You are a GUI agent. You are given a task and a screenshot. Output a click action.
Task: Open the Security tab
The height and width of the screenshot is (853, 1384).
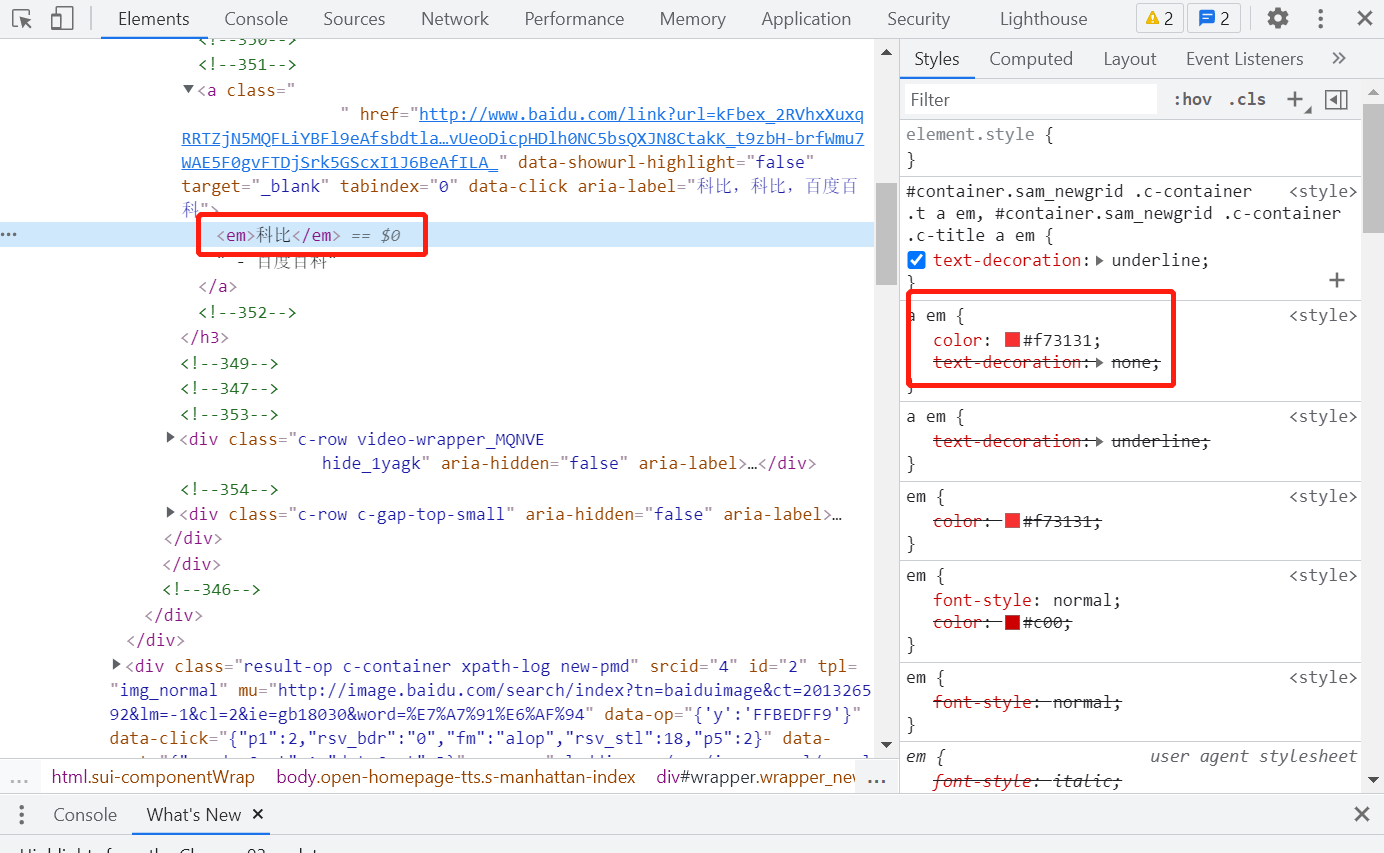coord(918,19)
